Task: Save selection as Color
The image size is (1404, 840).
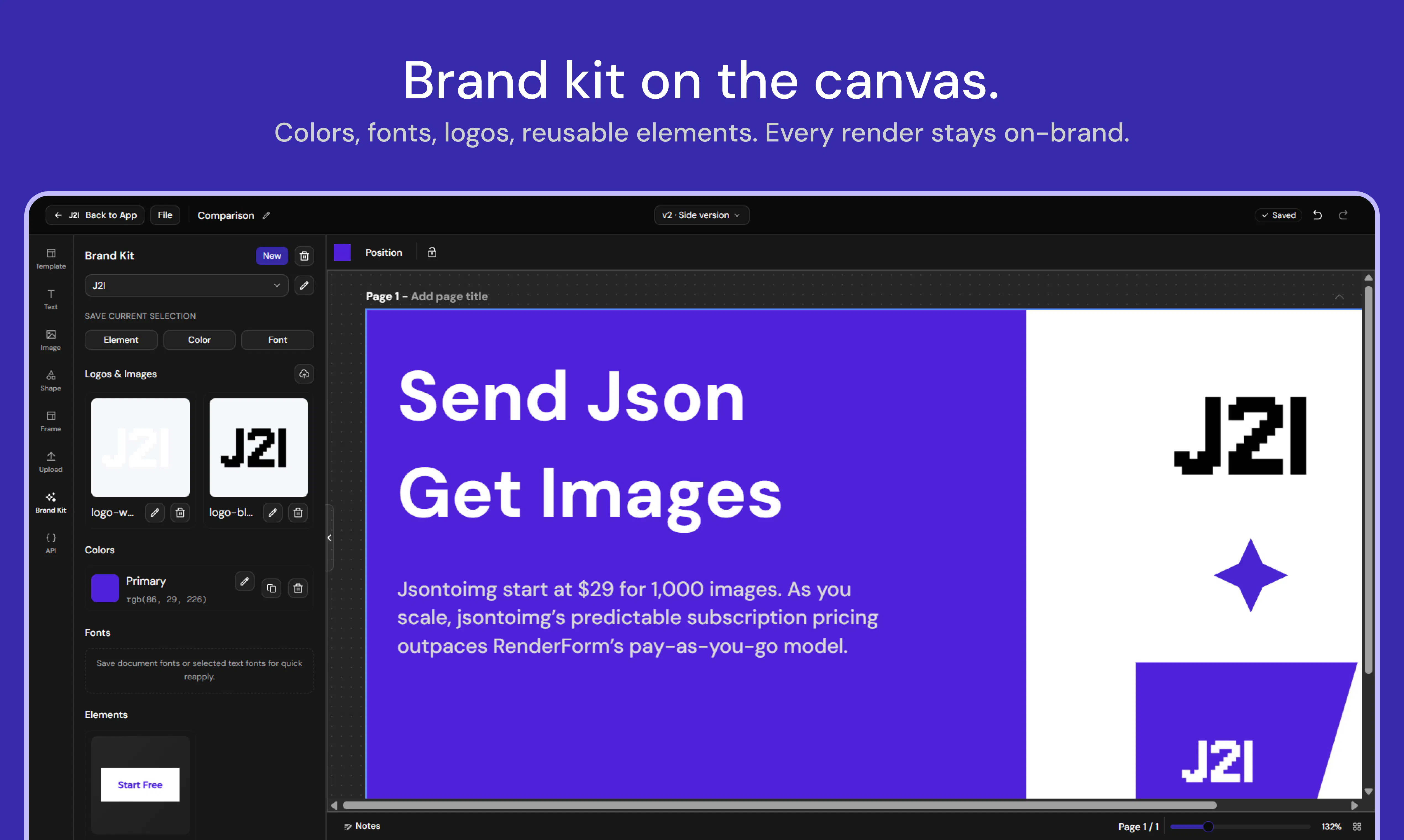Action: click(199, 340)
